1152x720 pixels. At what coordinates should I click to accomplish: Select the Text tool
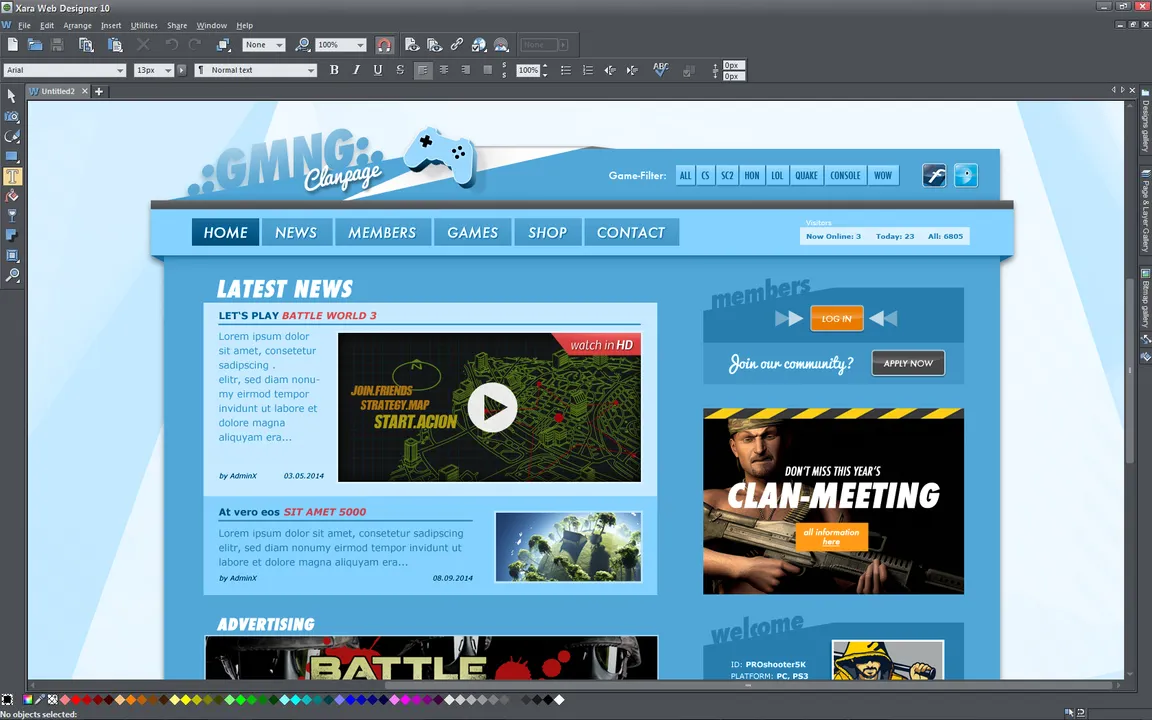click(x=12, y=176)
